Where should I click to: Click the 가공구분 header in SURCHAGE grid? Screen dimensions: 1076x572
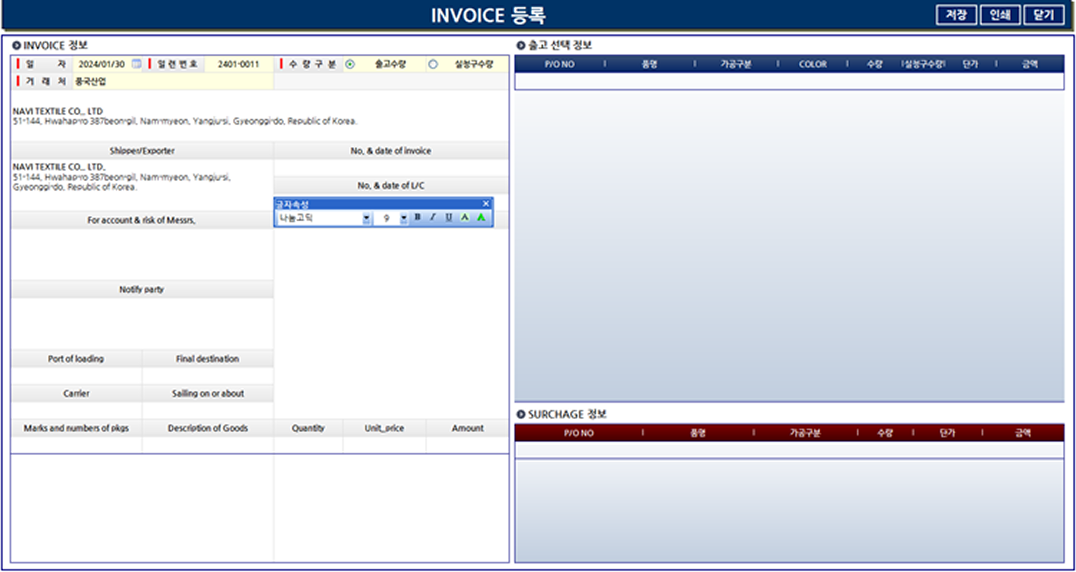805,433
